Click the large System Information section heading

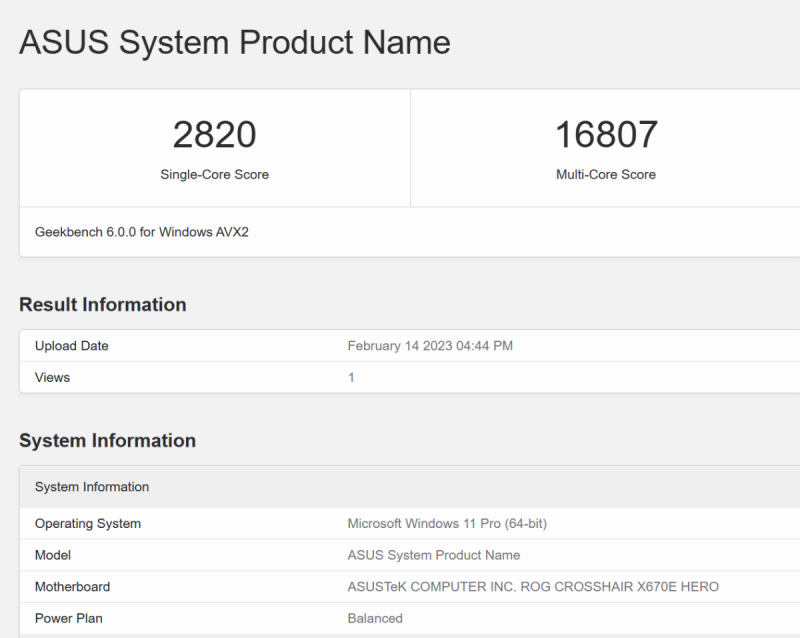pyautogui.click(x=107, y=441)
